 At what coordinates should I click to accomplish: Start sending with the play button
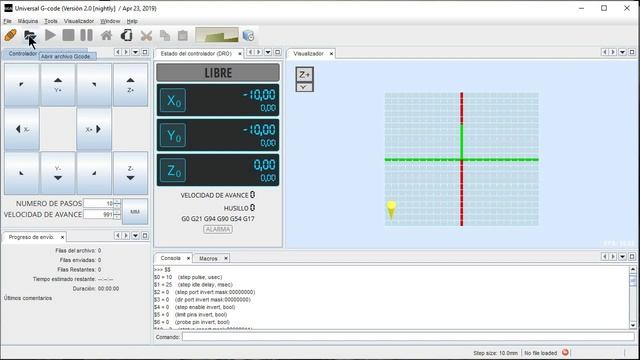50,36
